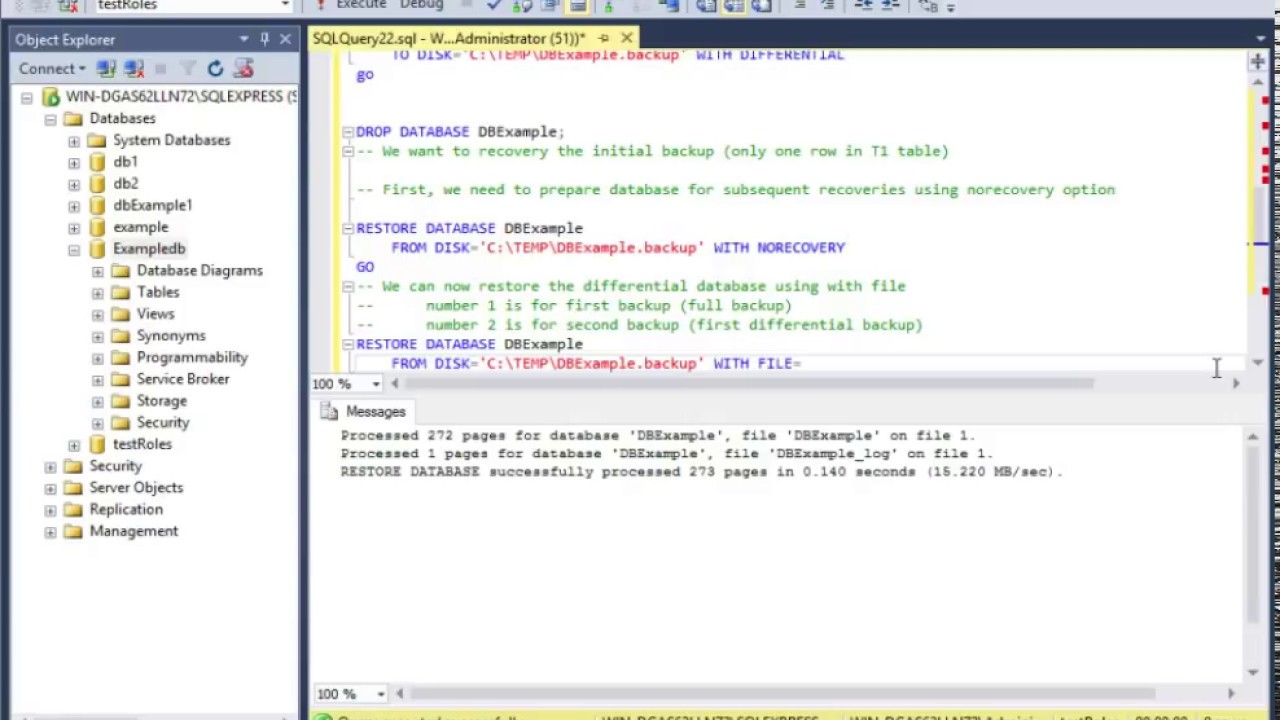
Task: Click the editor scroll-right arrow
Action: click(1236, 383)
